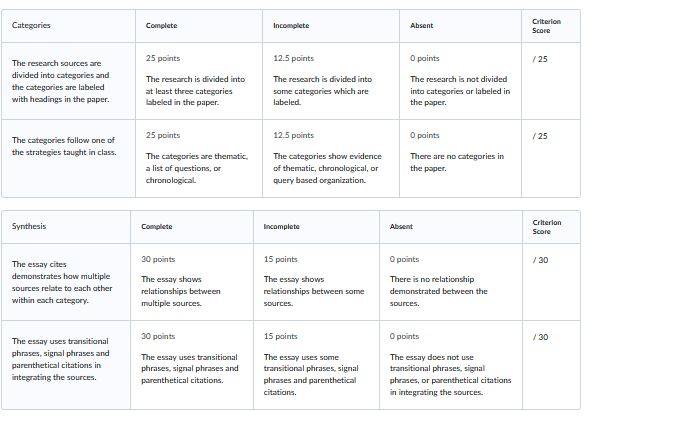Click the '/ 30' score for the transitional phrases row

pyautogui.click(x=540, y=337)
